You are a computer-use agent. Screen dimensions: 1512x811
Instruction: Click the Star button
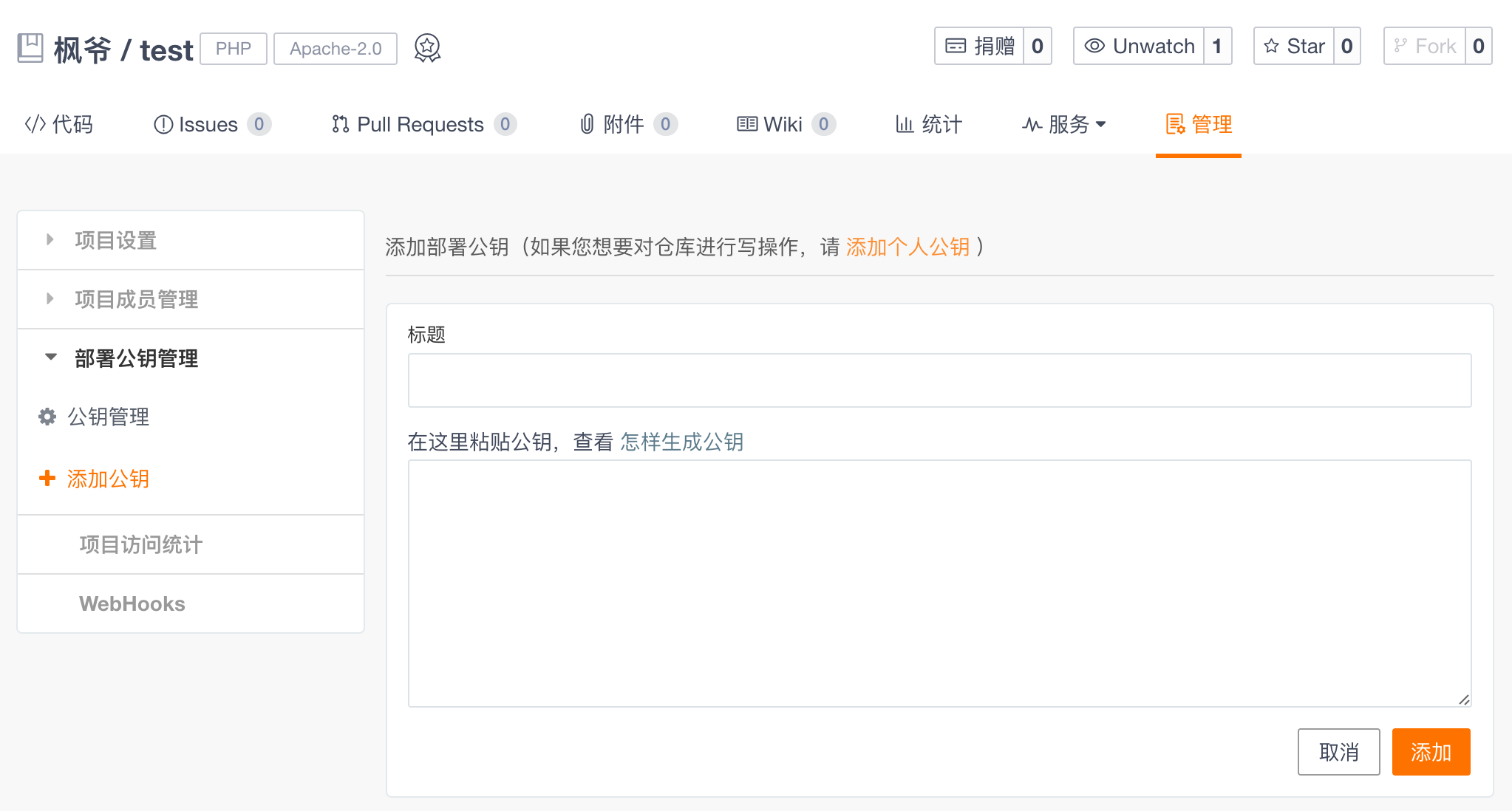tap(1294, 47)
